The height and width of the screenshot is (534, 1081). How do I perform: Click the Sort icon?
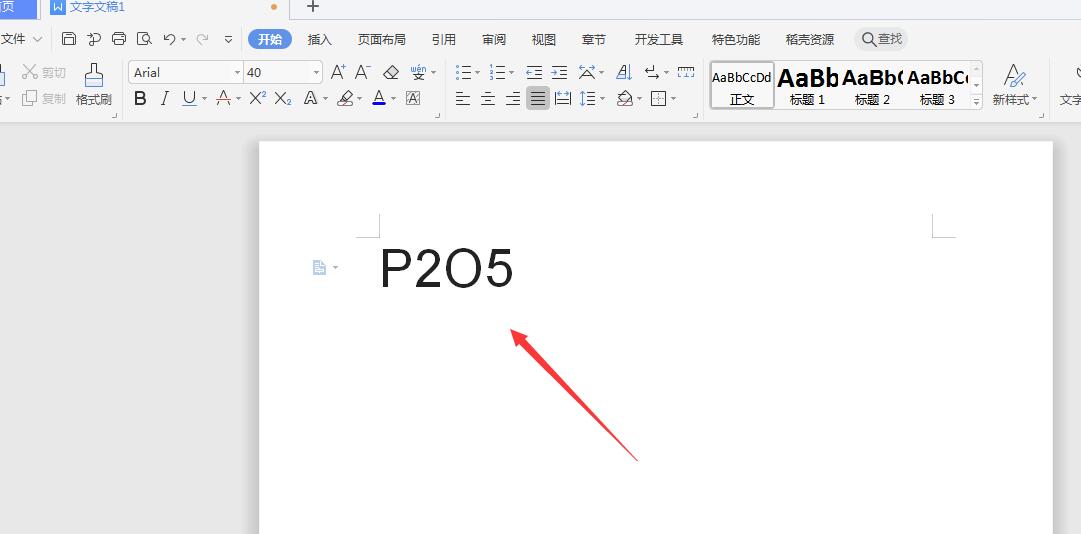pyautogui.click(x=624, y=72)
